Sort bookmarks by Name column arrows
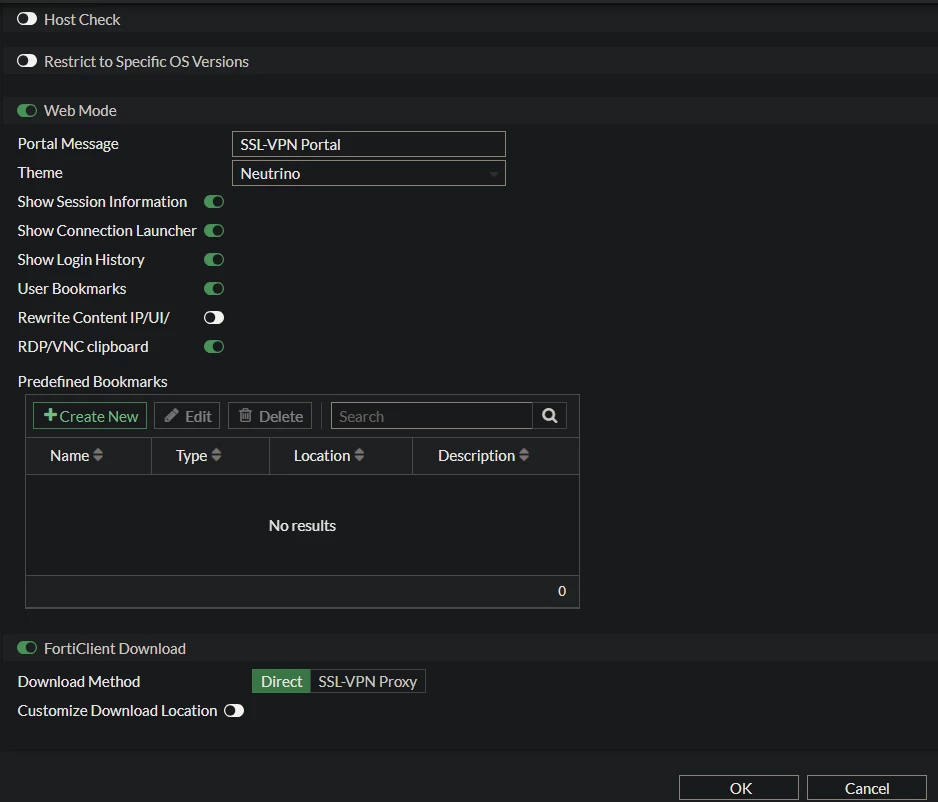938x802 pixels. point(98,455)
